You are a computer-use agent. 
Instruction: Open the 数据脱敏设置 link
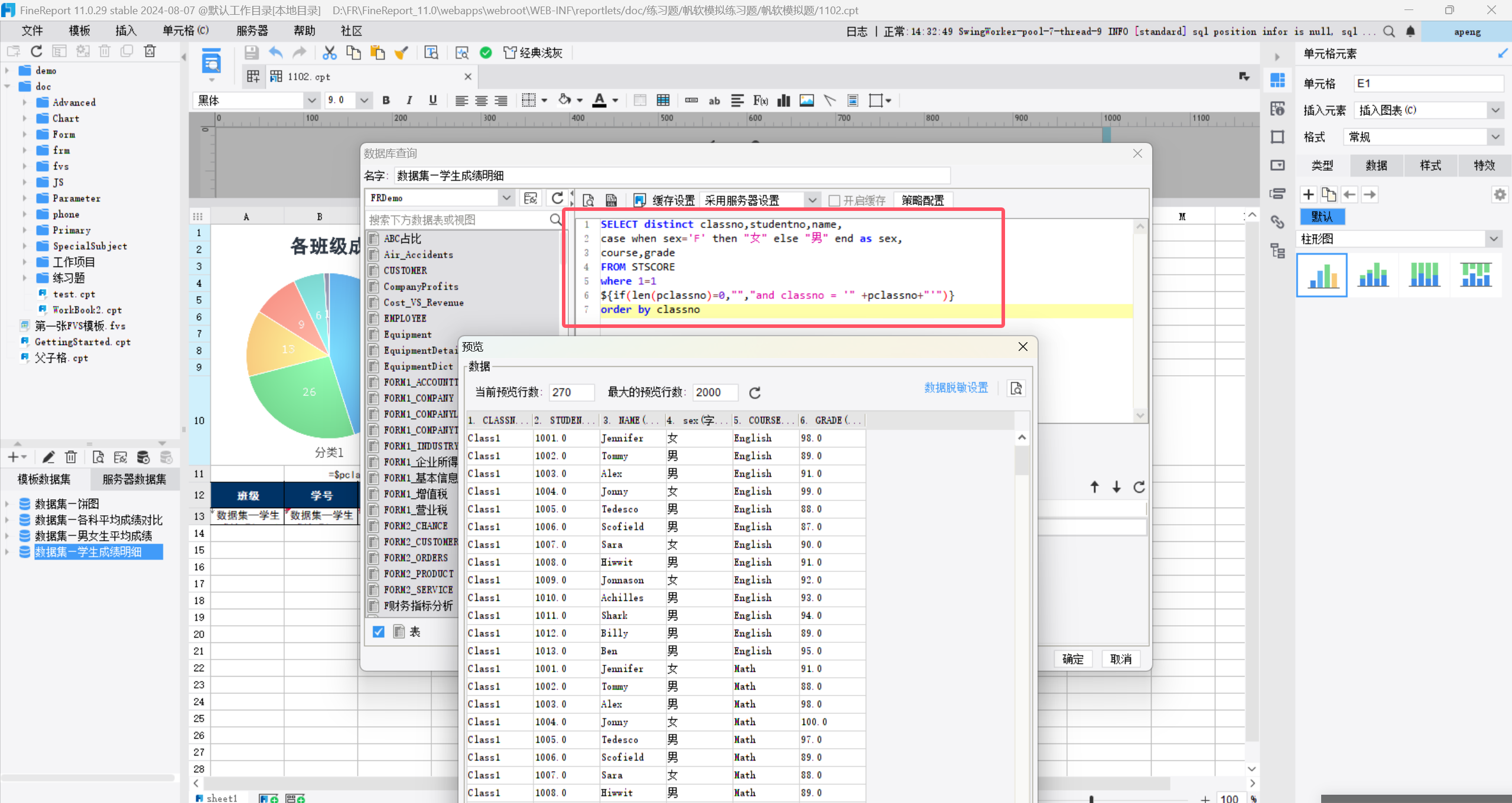[955, 388]
